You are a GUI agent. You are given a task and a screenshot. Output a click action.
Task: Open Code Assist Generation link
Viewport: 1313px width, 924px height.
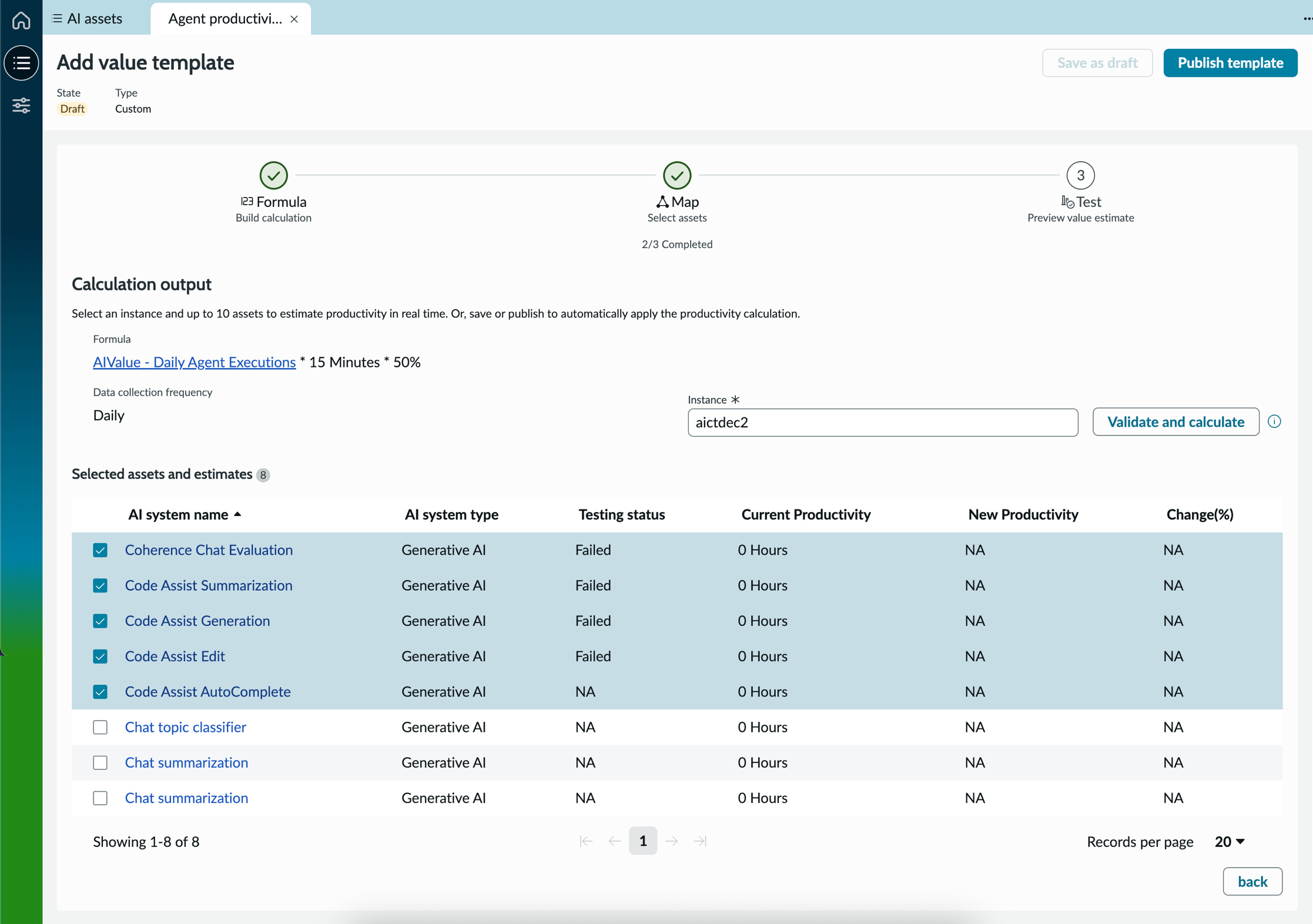(x=197, y=621)
